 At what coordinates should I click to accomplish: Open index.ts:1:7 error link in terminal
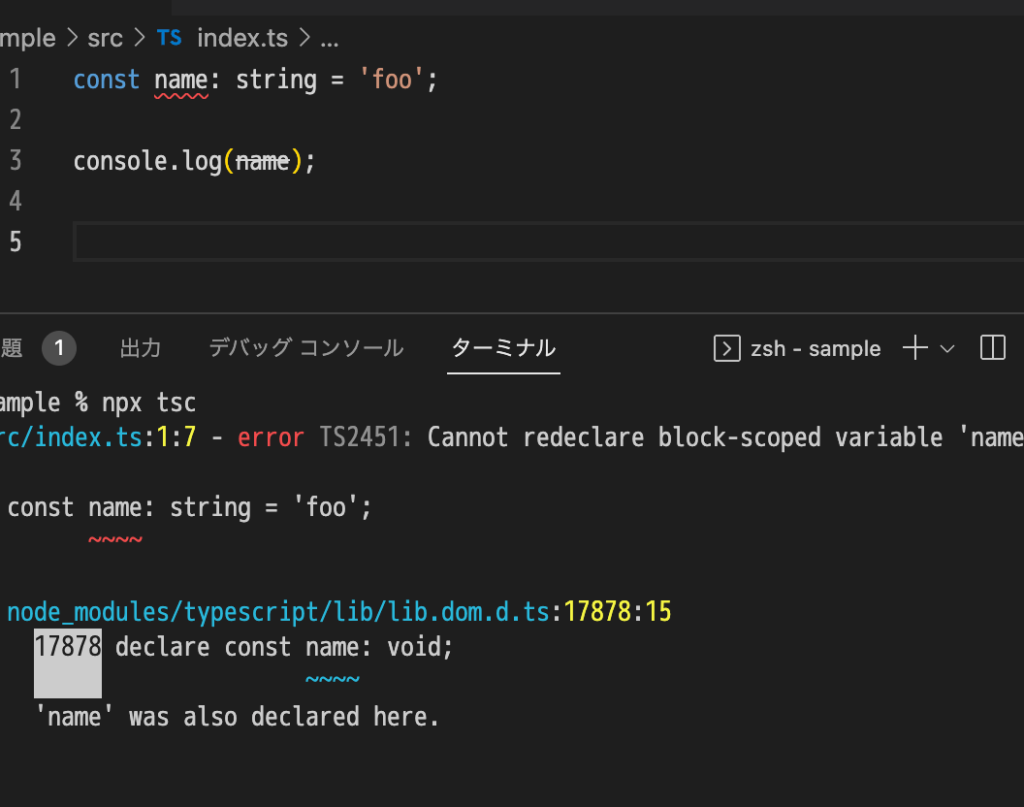[98, 437]
